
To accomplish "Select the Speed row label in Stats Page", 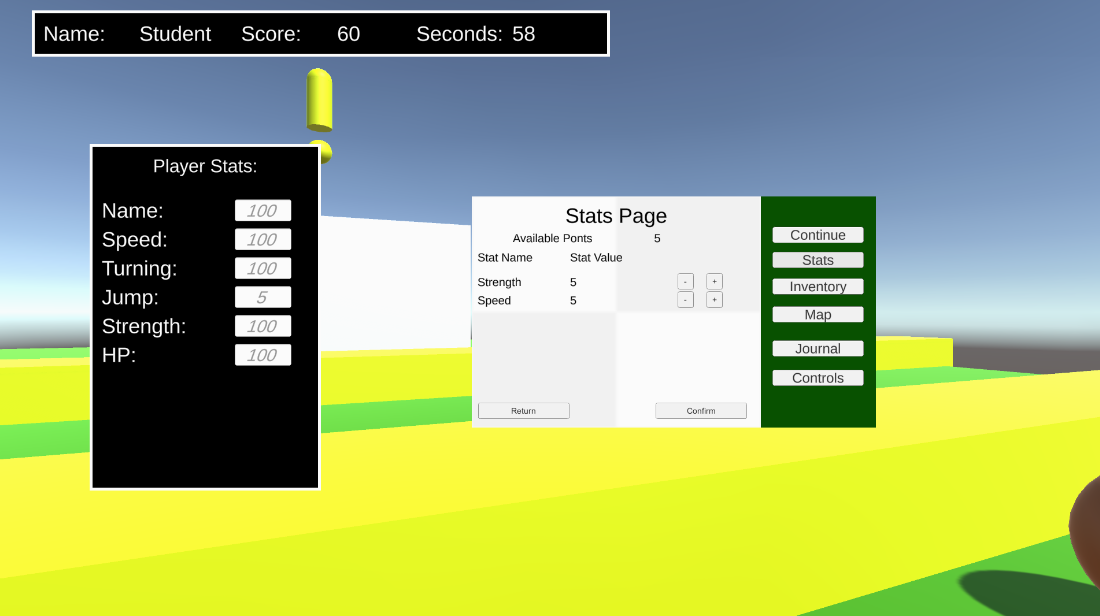I will coord(494,300).
